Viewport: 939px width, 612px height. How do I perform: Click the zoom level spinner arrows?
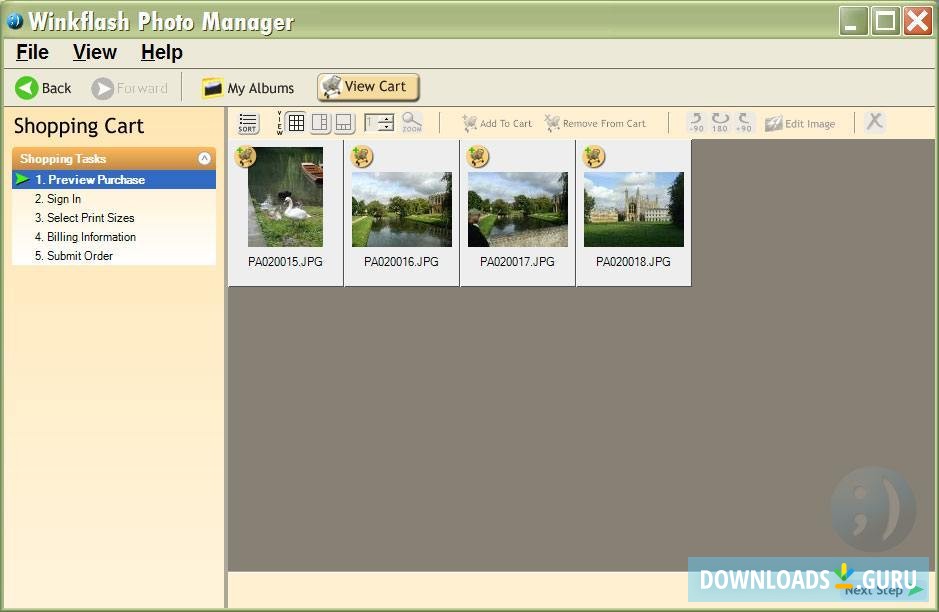coord(387,123)
